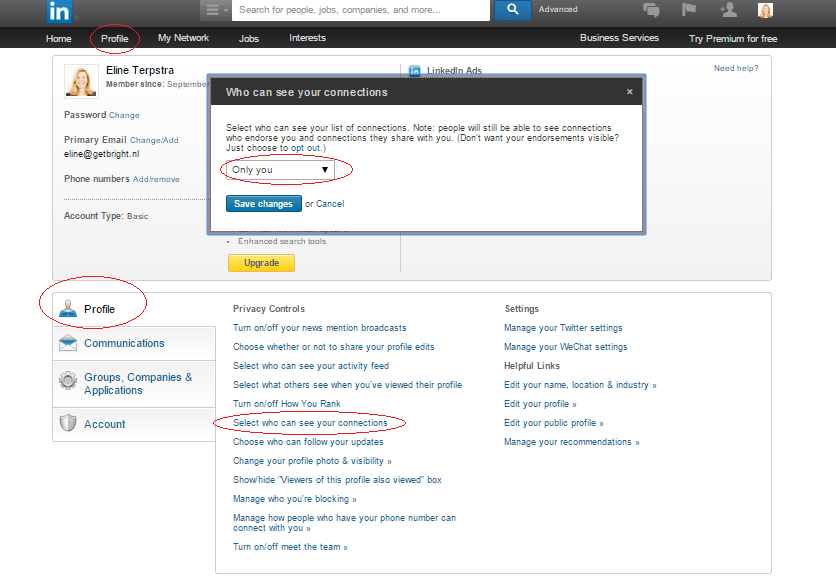Click the blue search magnifier button
The height and width of the screenshot is (584, 836).
click(512, 10)
